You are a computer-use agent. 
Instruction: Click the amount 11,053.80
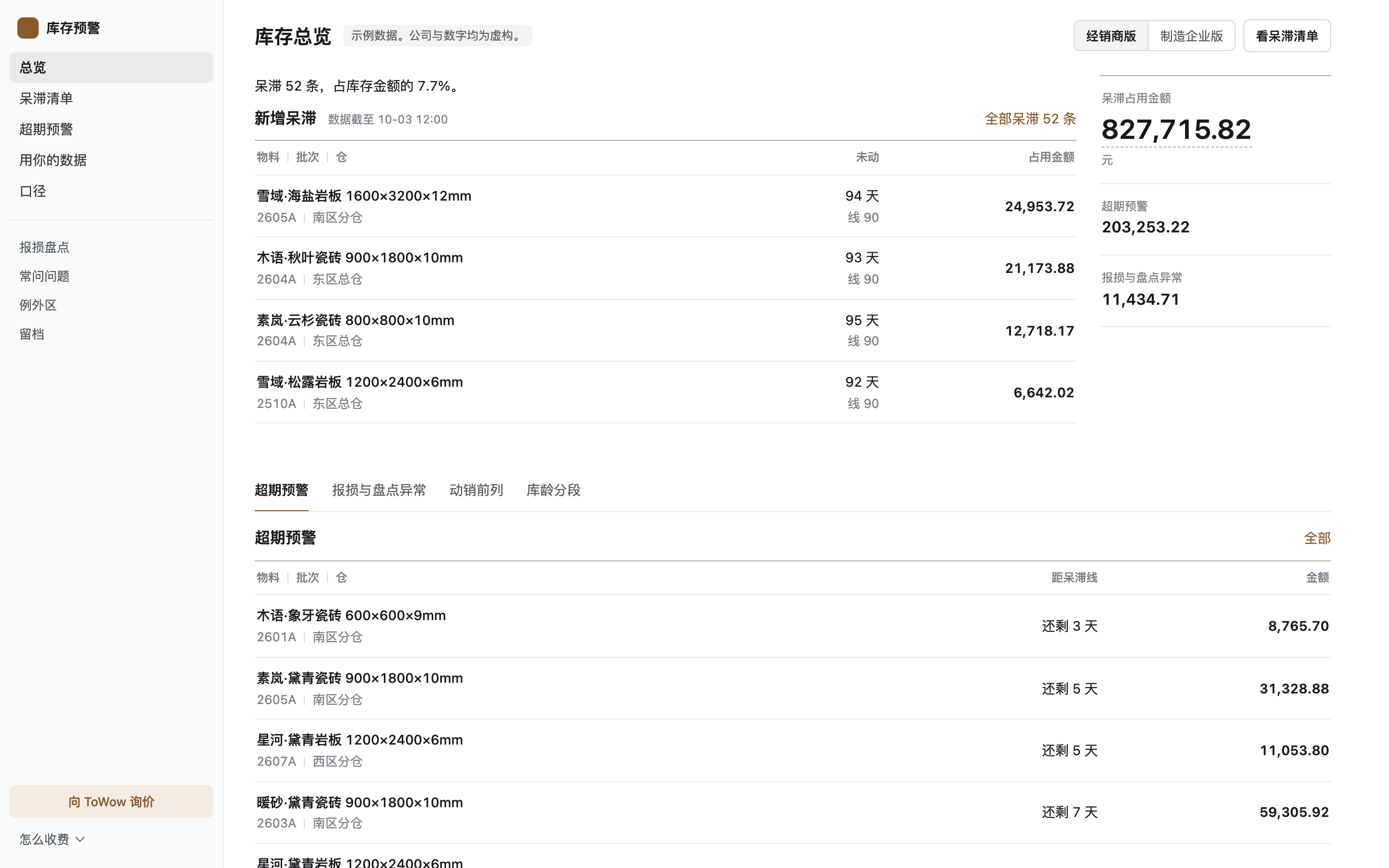coord(1294,750)
